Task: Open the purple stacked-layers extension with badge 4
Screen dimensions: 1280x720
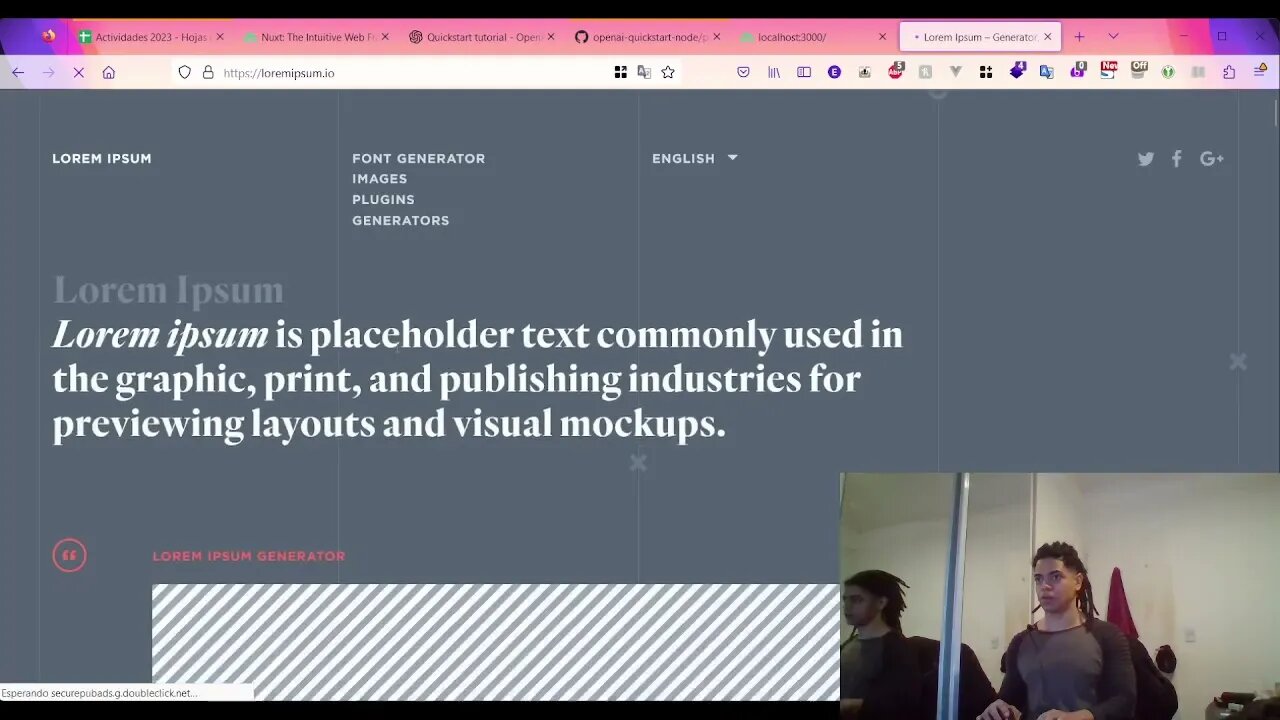Action: [x=1017, y=70]
